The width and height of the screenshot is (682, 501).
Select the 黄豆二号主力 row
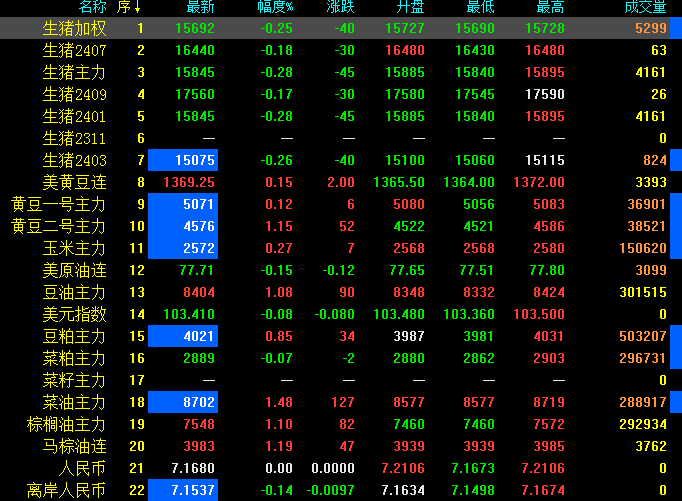[x=341, y=226]
